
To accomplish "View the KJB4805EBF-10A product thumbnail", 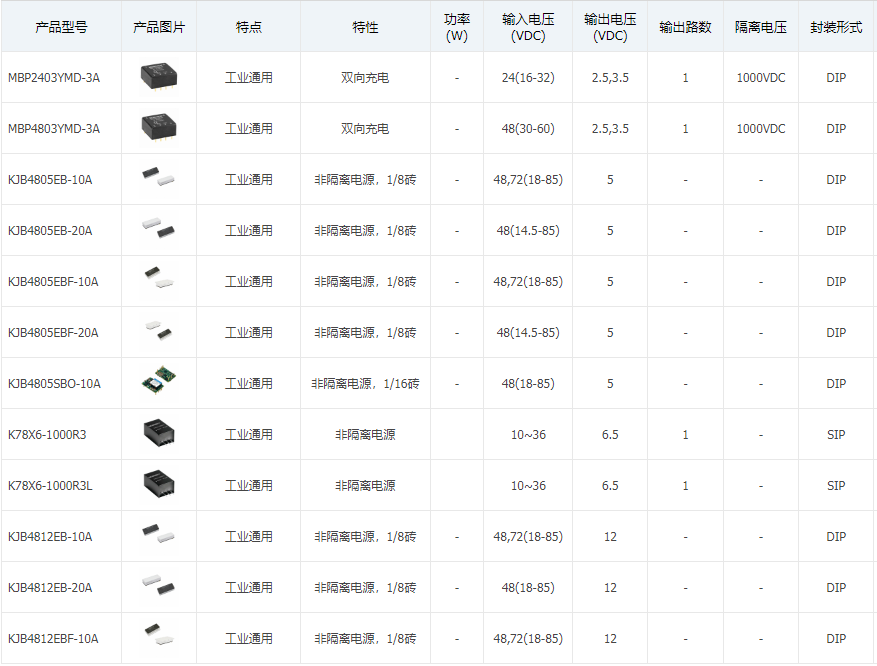I will (159, 277).
